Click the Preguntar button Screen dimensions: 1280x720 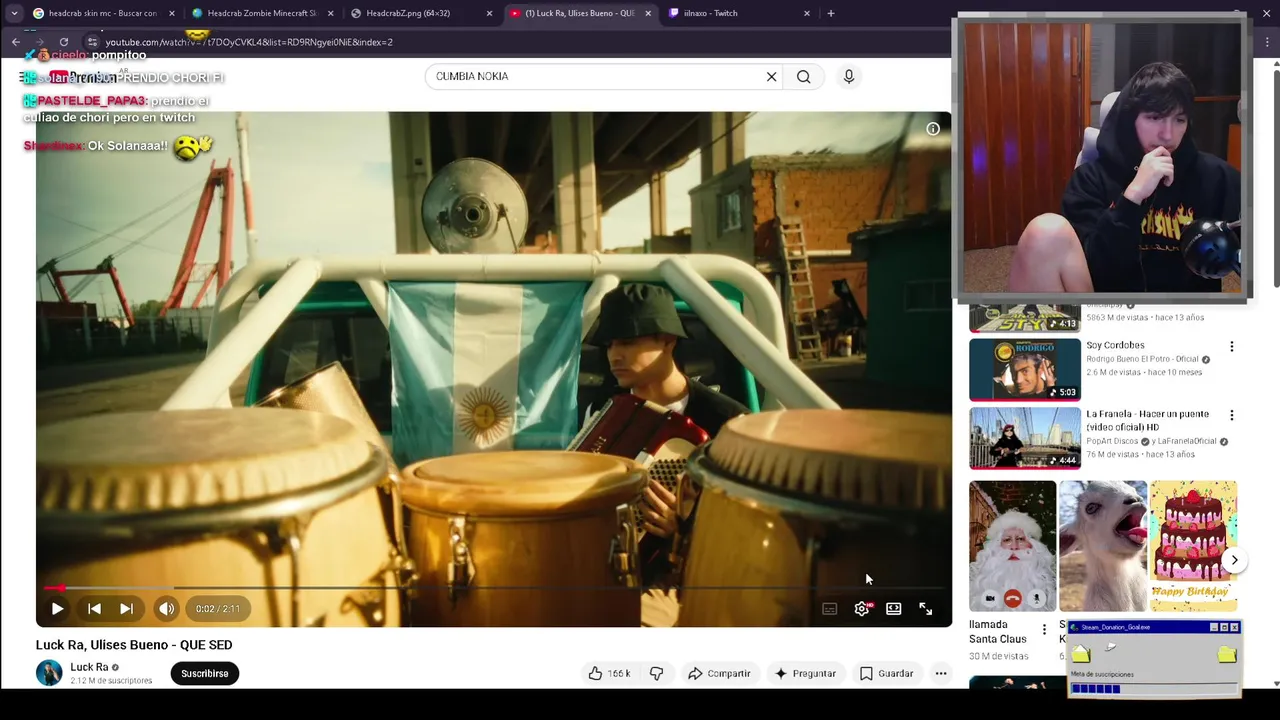pyautogui.click(x=804, y=673)
